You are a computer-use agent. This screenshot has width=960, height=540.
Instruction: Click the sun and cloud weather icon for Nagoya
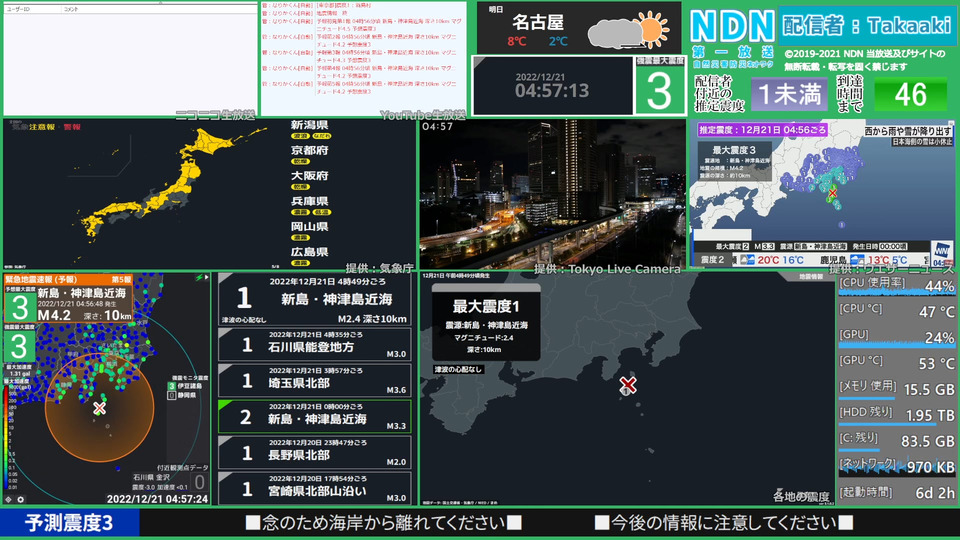tap(628, 30)
